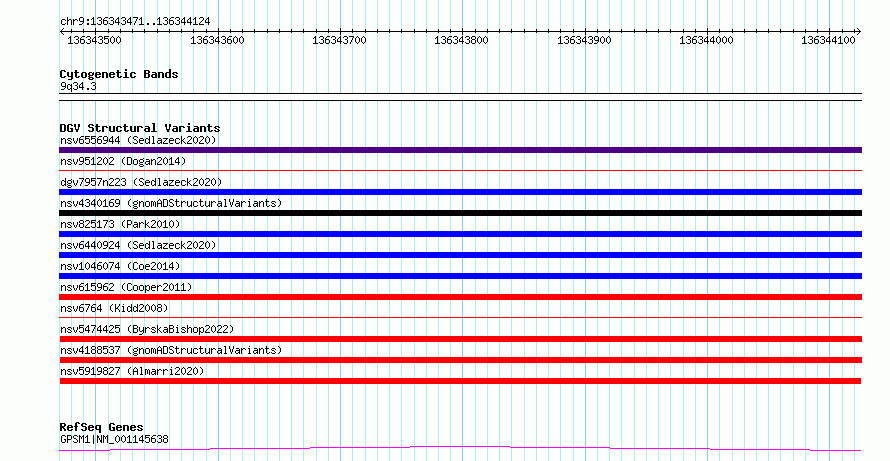Click the thin red nsv951202 variant line

coord(460,170)
